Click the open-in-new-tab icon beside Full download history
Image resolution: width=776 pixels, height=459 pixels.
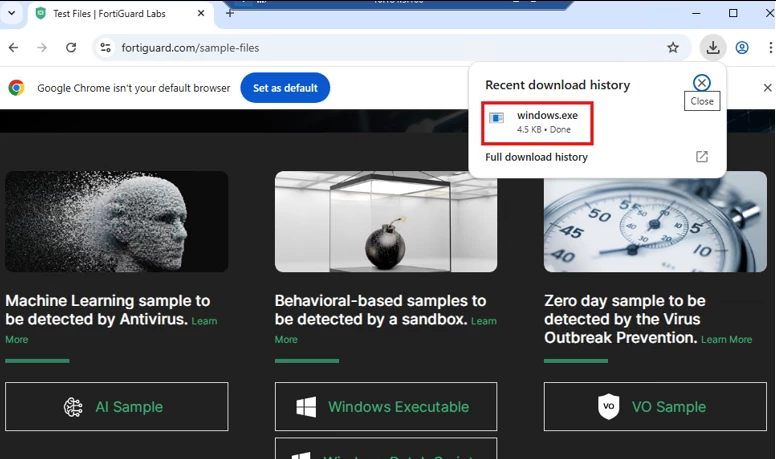(x=702, y=156)
